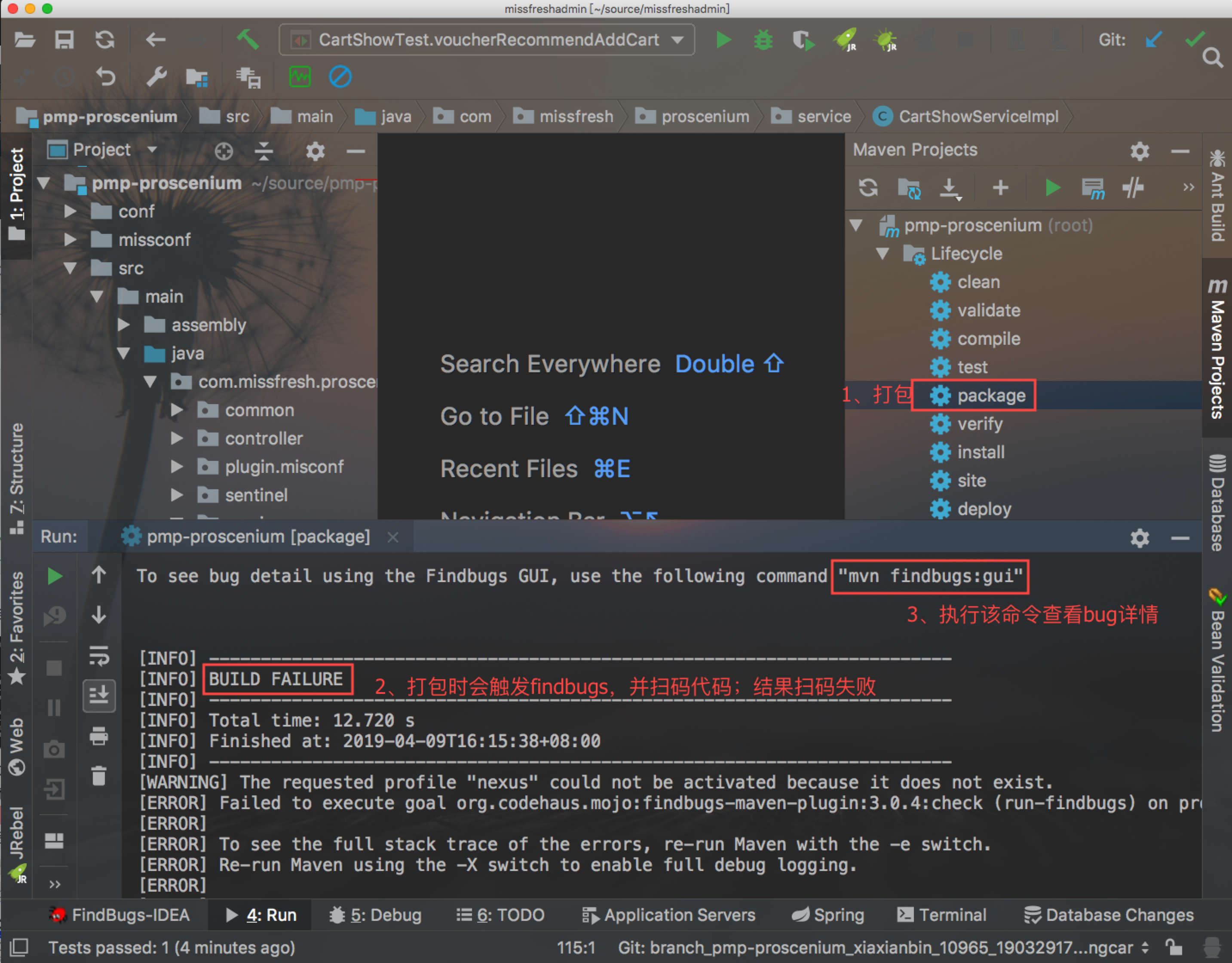Image resolution: width=1232 pixels, height=963 pixels.
Task: Click the Save All disk icon
Action: point(64,40)
